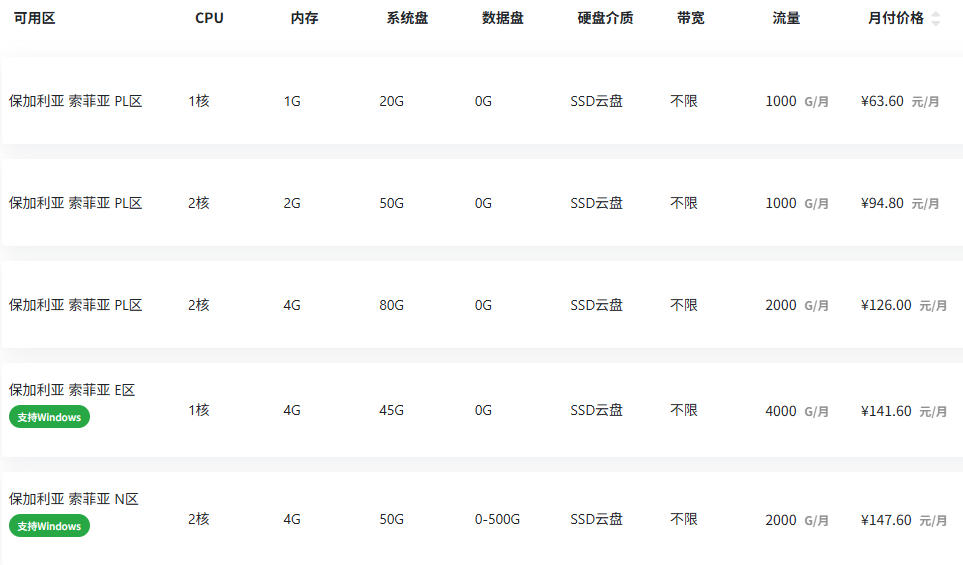The image size is (963, 565).
Task: Click the 月付价格 column header
Action: coord(895,18)
